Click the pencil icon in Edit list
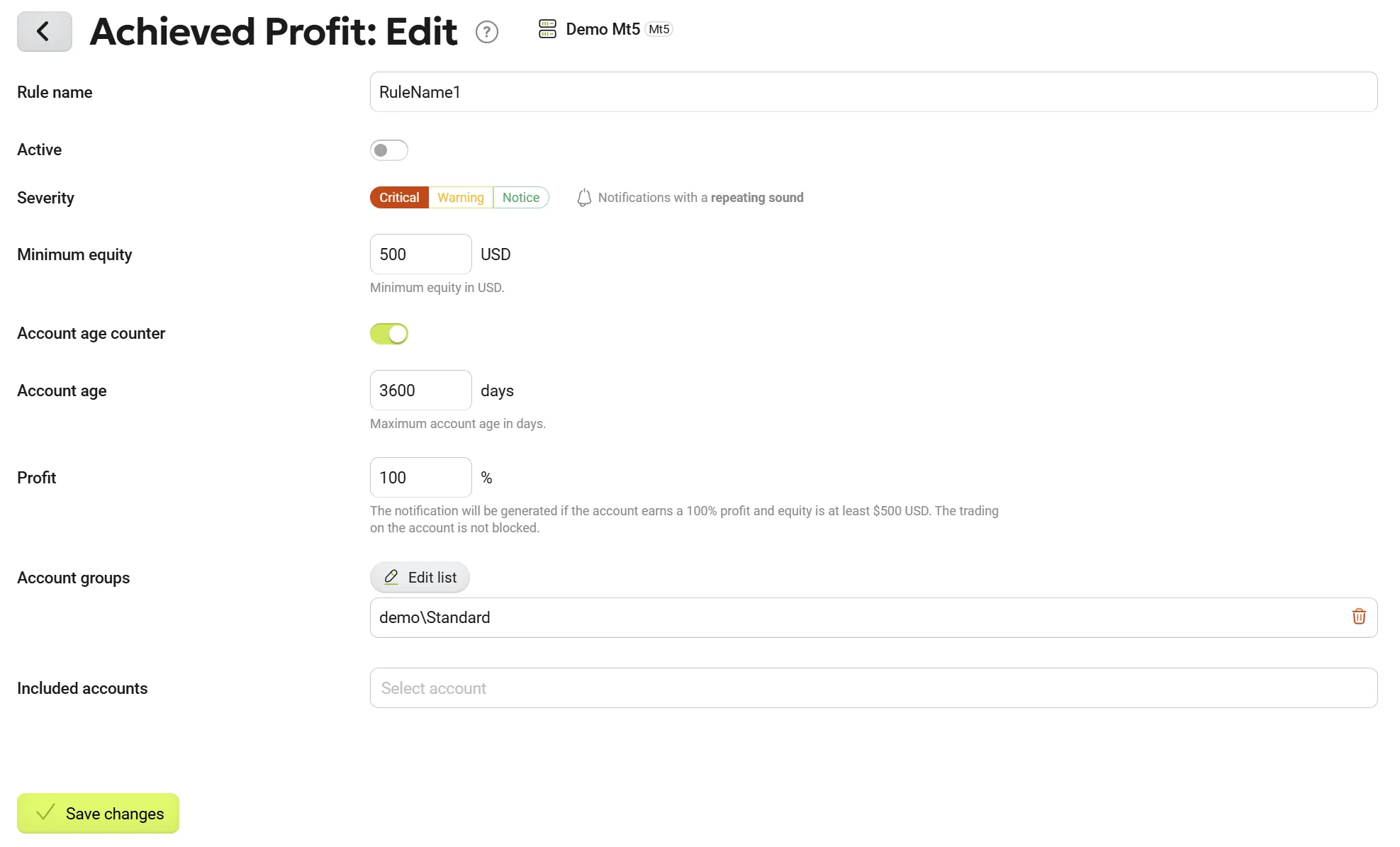1400x847 pixels. pos(391,578)
